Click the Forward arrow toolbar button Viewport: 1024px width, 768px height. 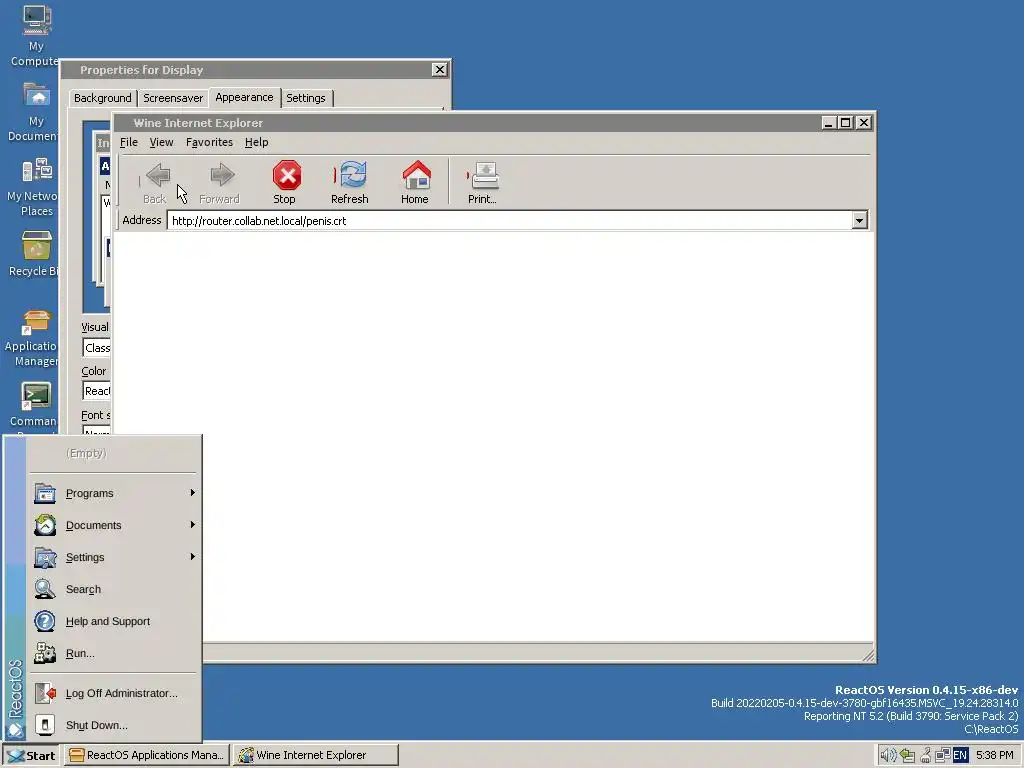[x=222, y=175]
